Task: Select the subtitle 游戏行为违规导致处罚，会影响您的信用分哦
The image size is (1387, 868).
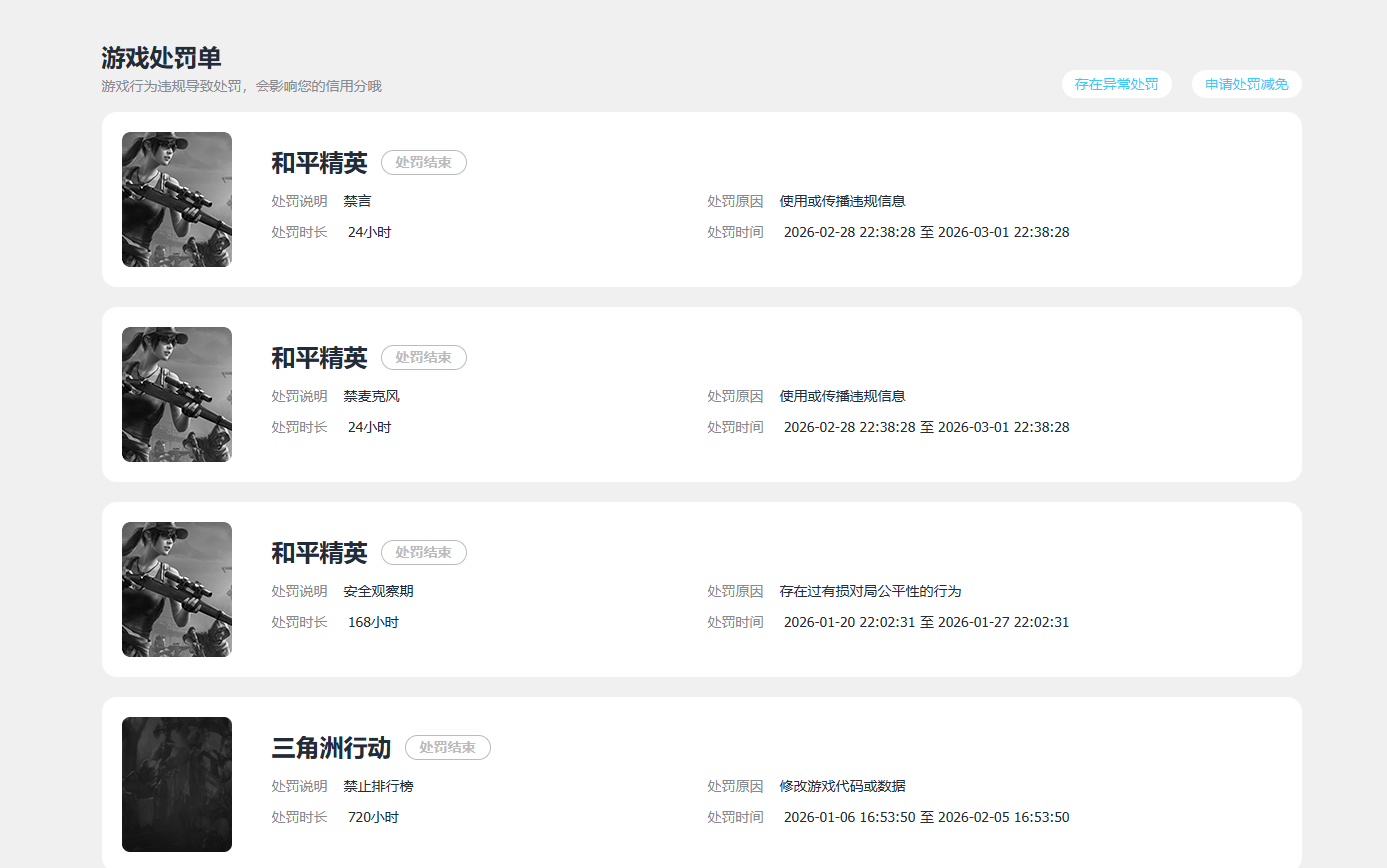Action: click(x=242, y=86)
